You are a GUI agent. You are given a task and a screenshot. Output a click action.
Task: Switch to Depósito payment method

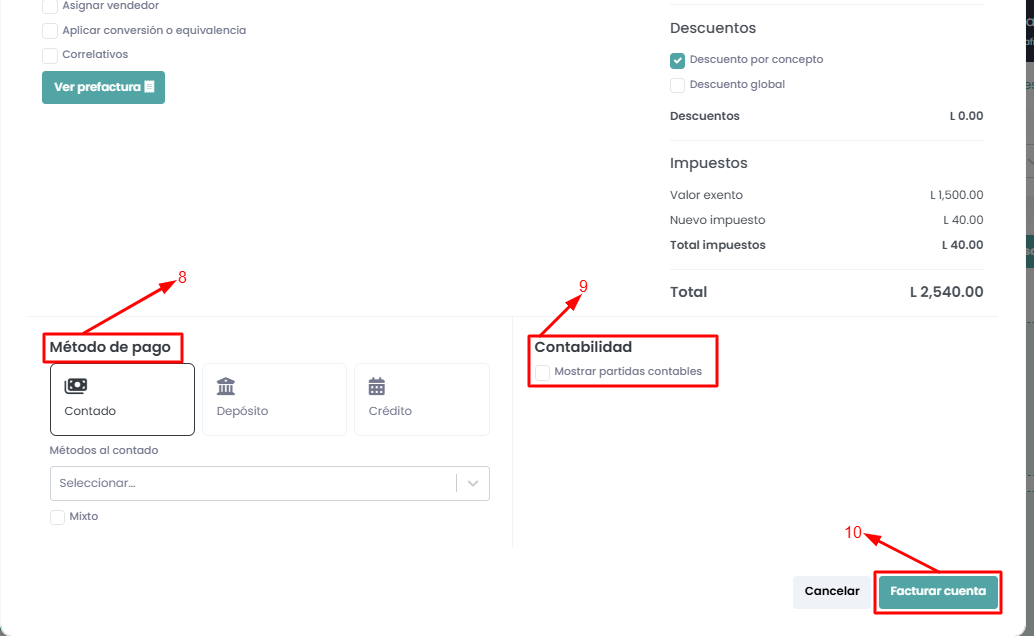(274, 399)
